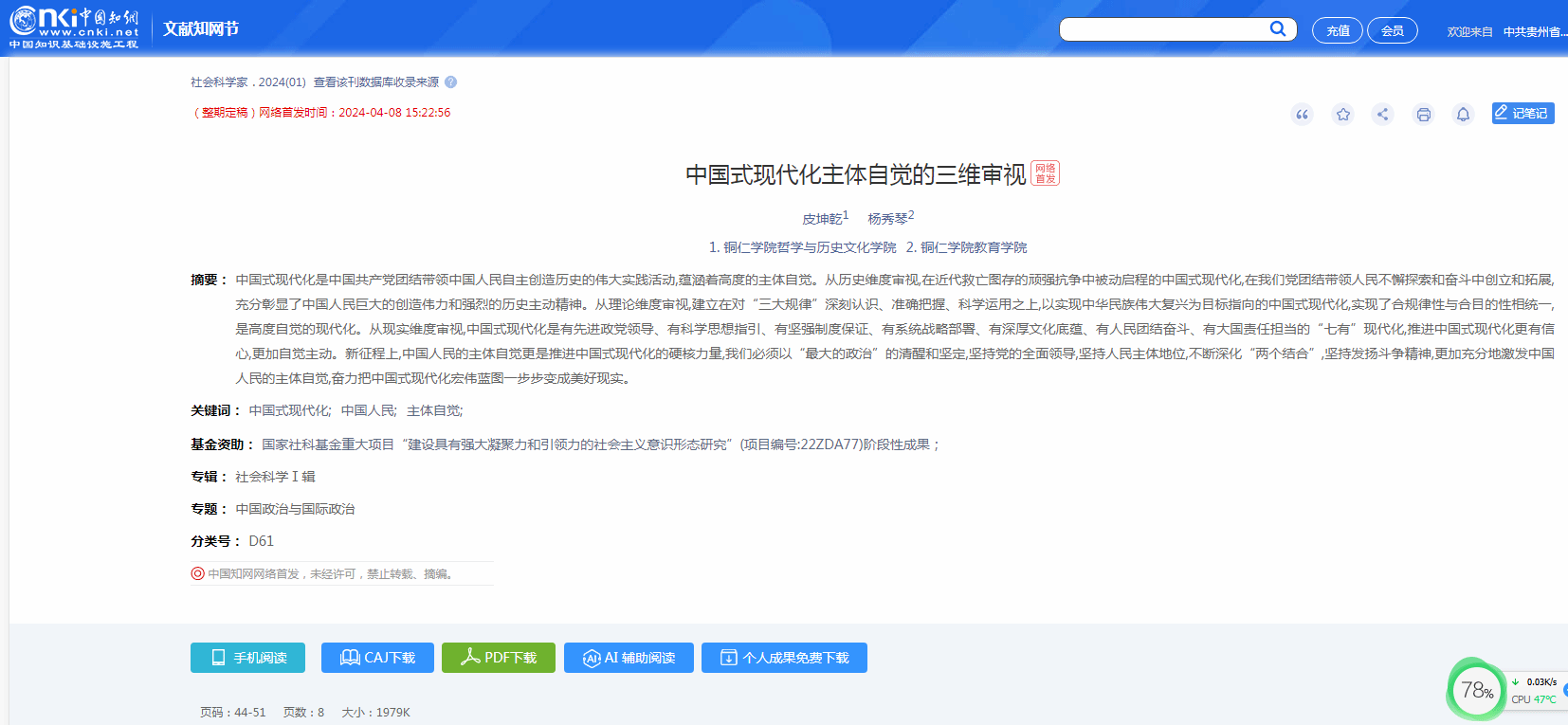Screen dimensions: 1568x725
Task: Open keyword 中国式现代化 link
Action: click(x=289, y=410)
